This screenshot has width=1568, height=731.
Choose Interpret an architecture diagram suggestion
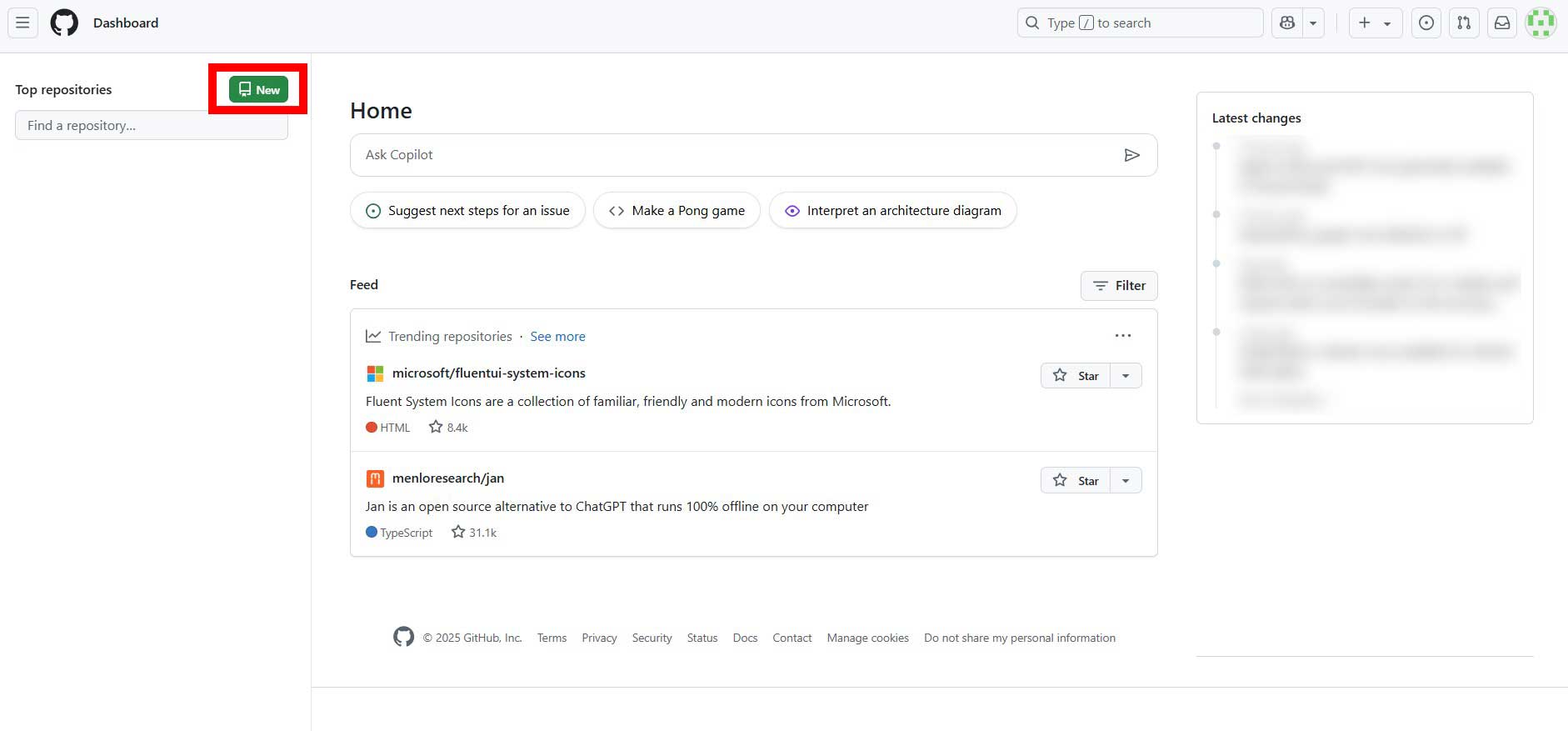892,210
